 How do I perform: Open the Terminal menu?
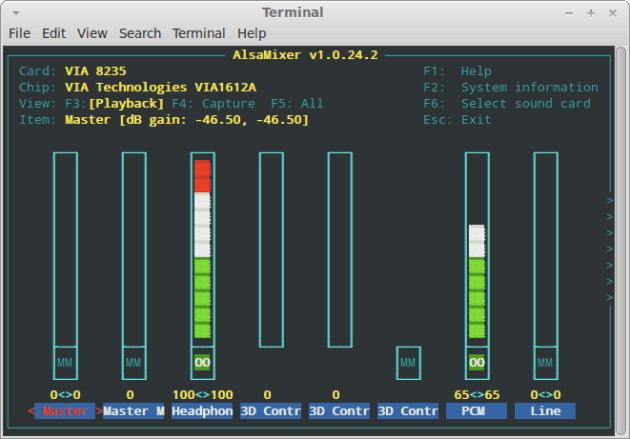pos(199,33)
